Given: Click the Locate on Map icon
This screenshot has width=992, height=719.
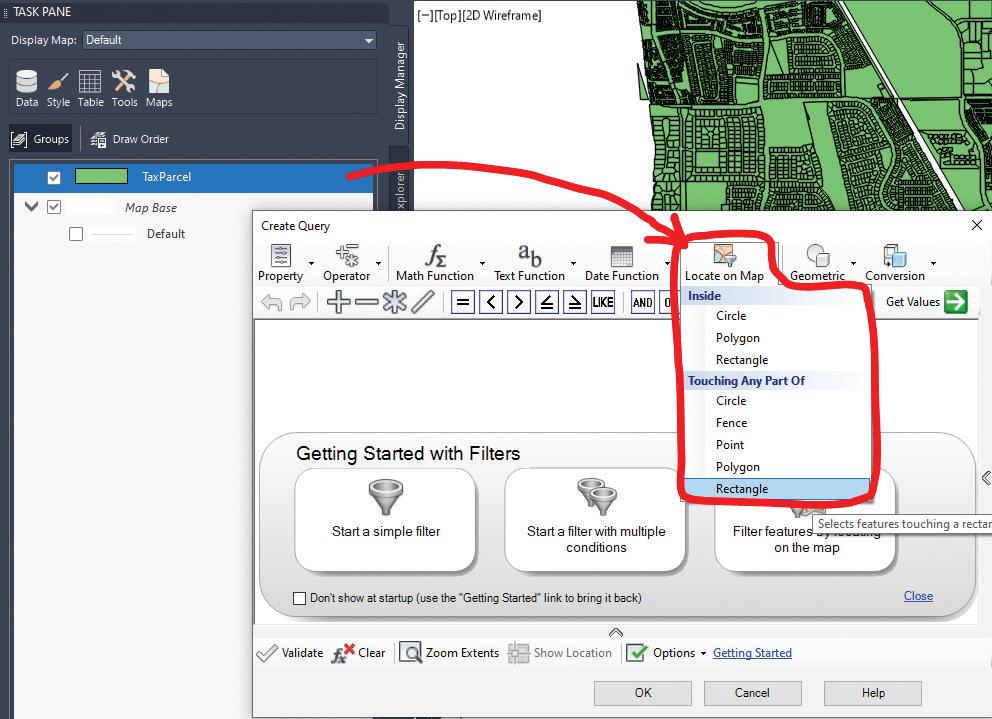Looking at the screenshot, I should click(x=724, y=256).
